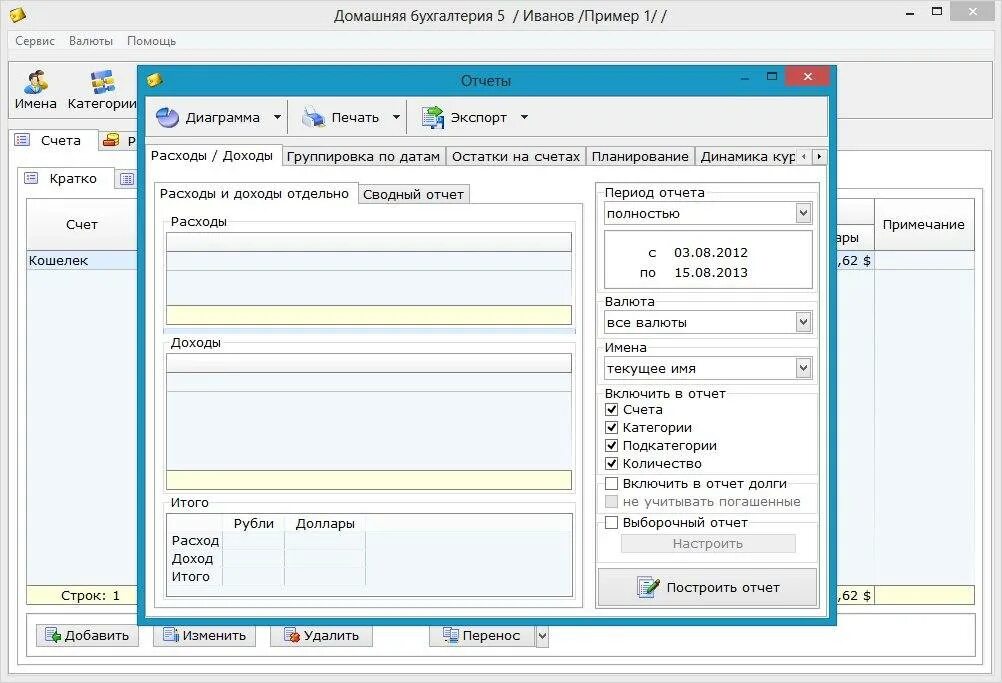The height and width of the screenshot is (683, 1002).
Task: Uncheck the Количество checkbox
Action: (x=612, y=463)
